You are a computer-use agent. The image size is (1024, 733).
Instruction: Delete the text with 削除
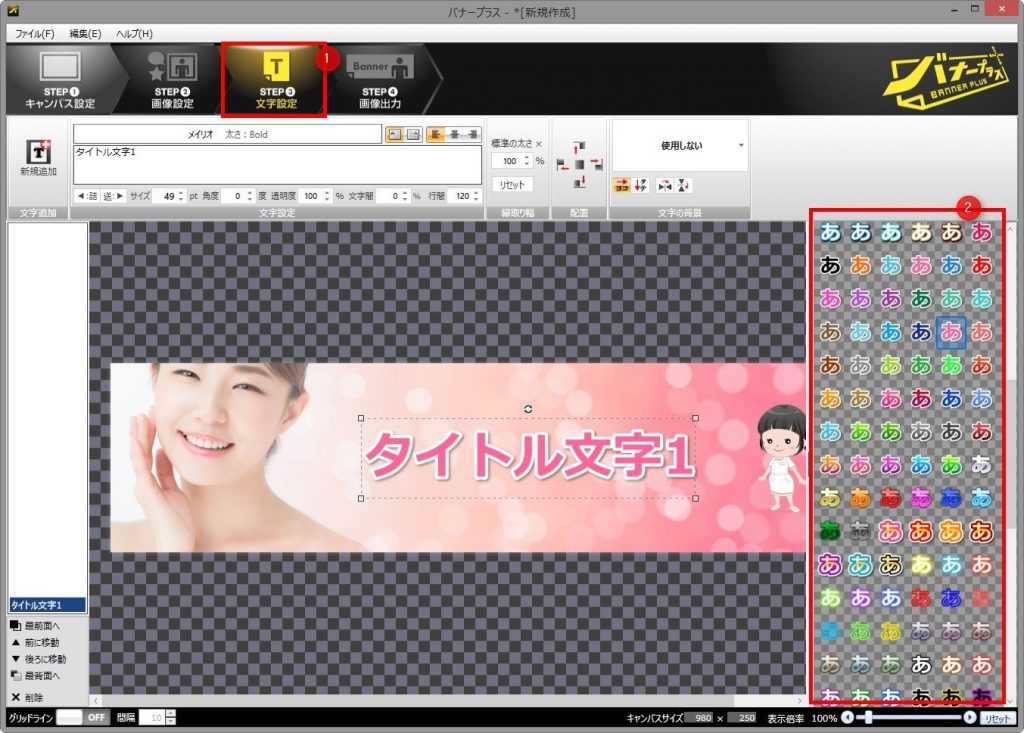pos(27,698)
